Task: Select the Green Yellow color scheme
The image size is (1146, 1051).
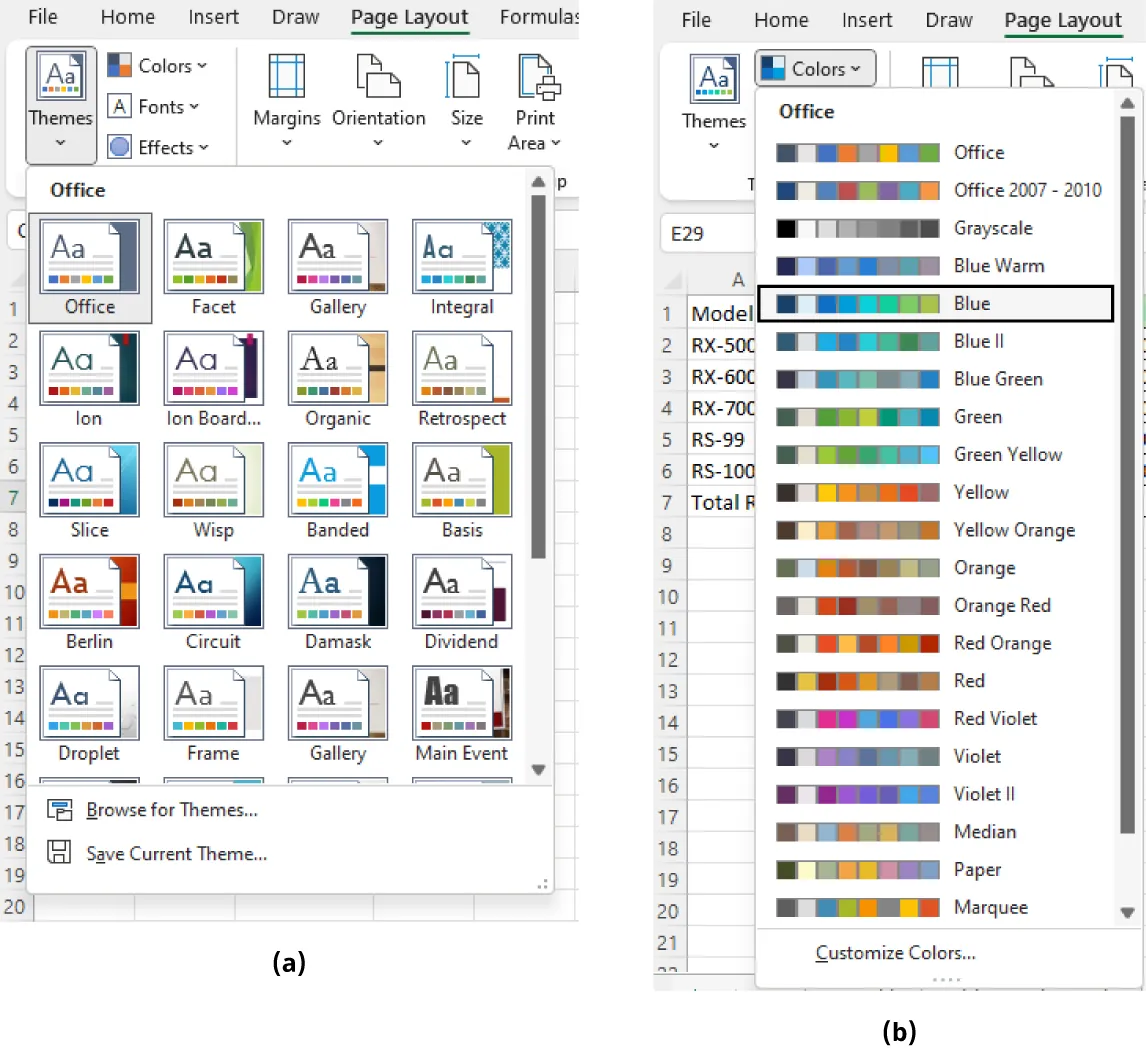Action: [x=1008, y=455]
